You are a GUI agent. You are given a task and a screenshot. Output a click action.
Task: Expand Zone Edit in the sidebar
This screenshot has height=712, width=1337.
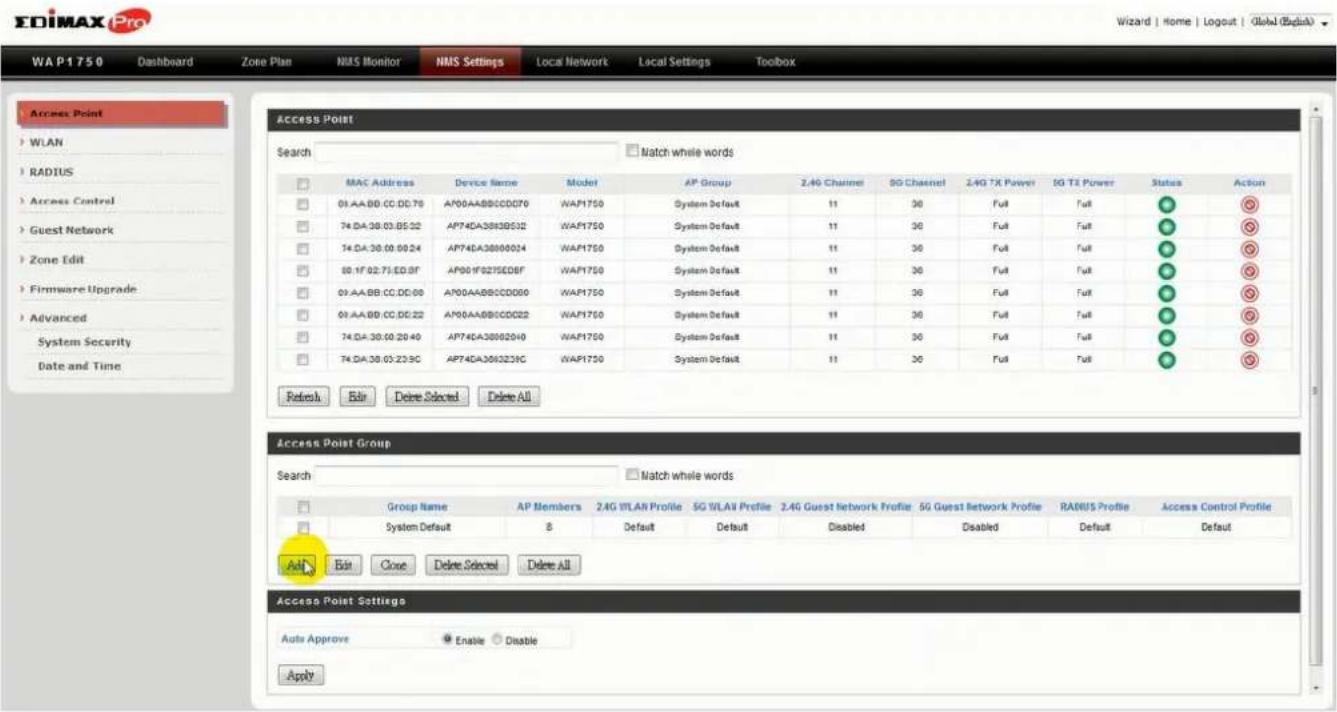(57, 259)
